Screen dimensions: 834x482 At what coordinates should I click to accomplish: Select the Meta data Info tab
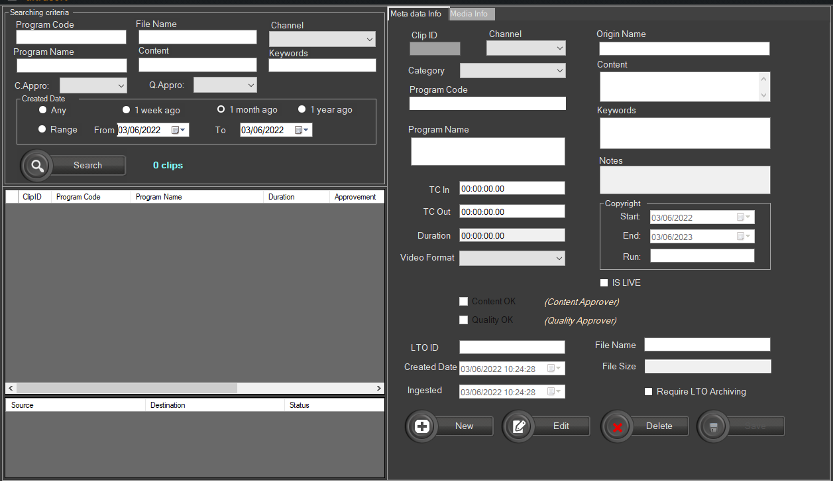coord(416,14)
